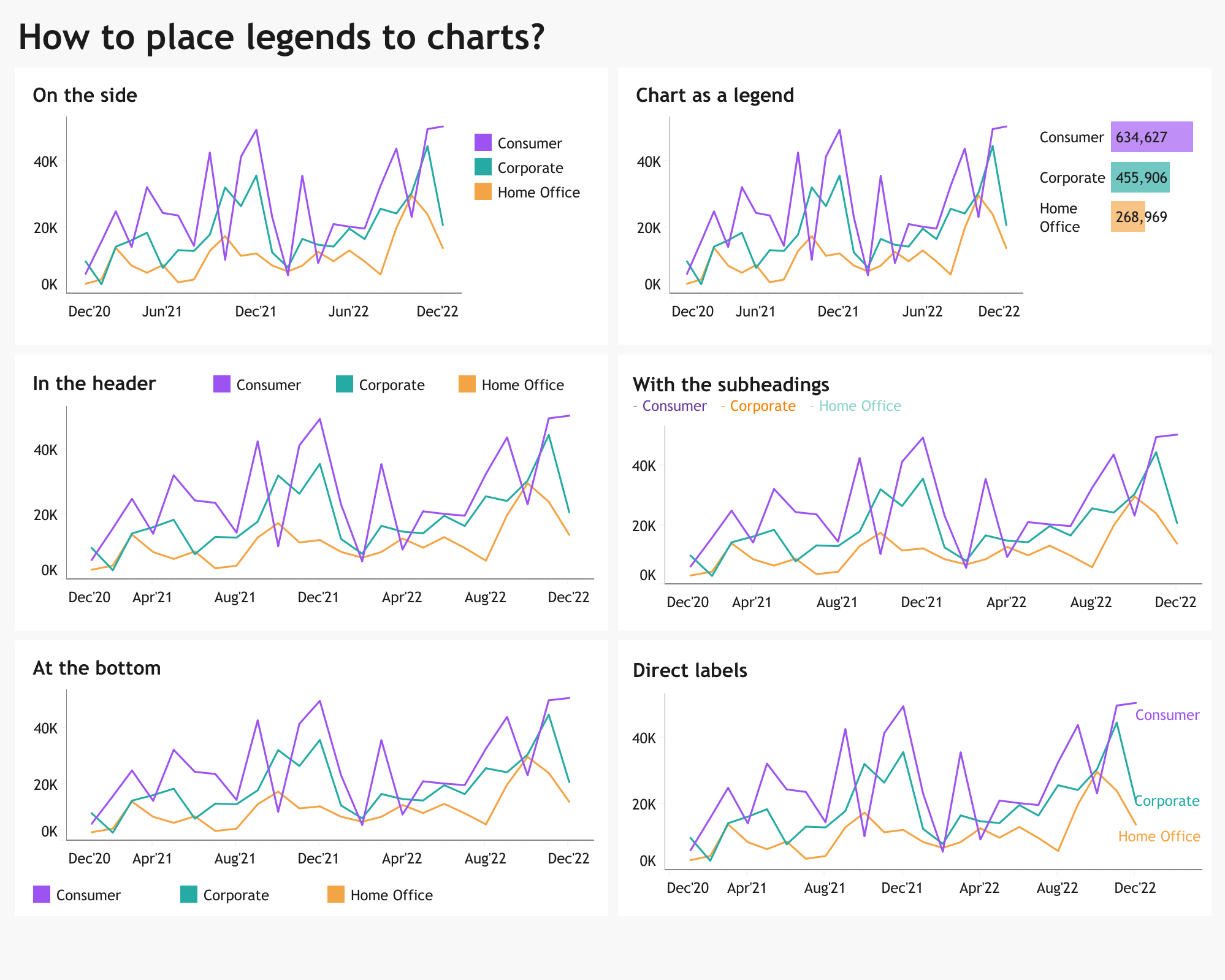
Task: Click orange Home Office swatch in side legend
Action: tap(483, 191)
